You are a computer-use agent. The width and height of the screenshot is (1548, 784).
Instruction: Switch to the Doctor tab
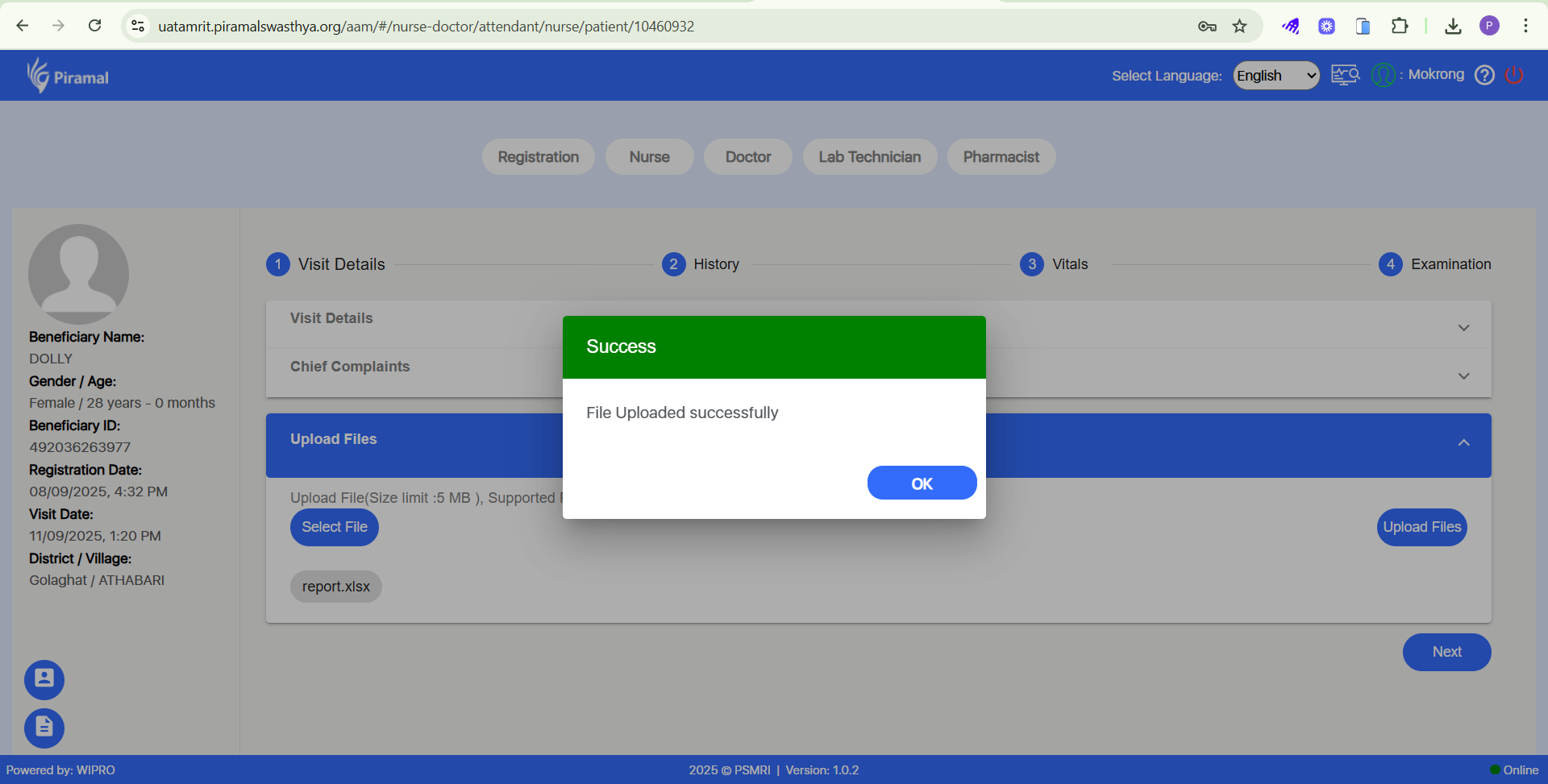pyautogui.click(x=747, y=157)
